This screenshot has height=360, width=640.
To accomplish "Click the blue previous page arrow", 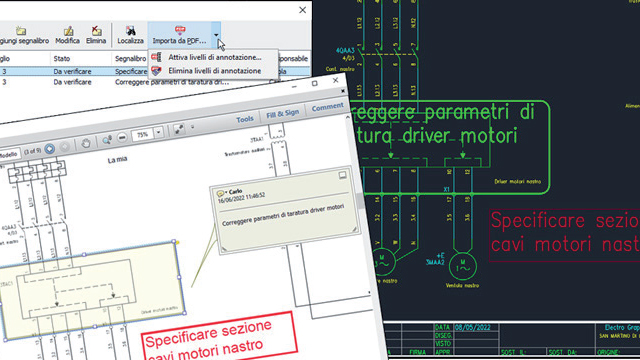I will coord(50,149).
